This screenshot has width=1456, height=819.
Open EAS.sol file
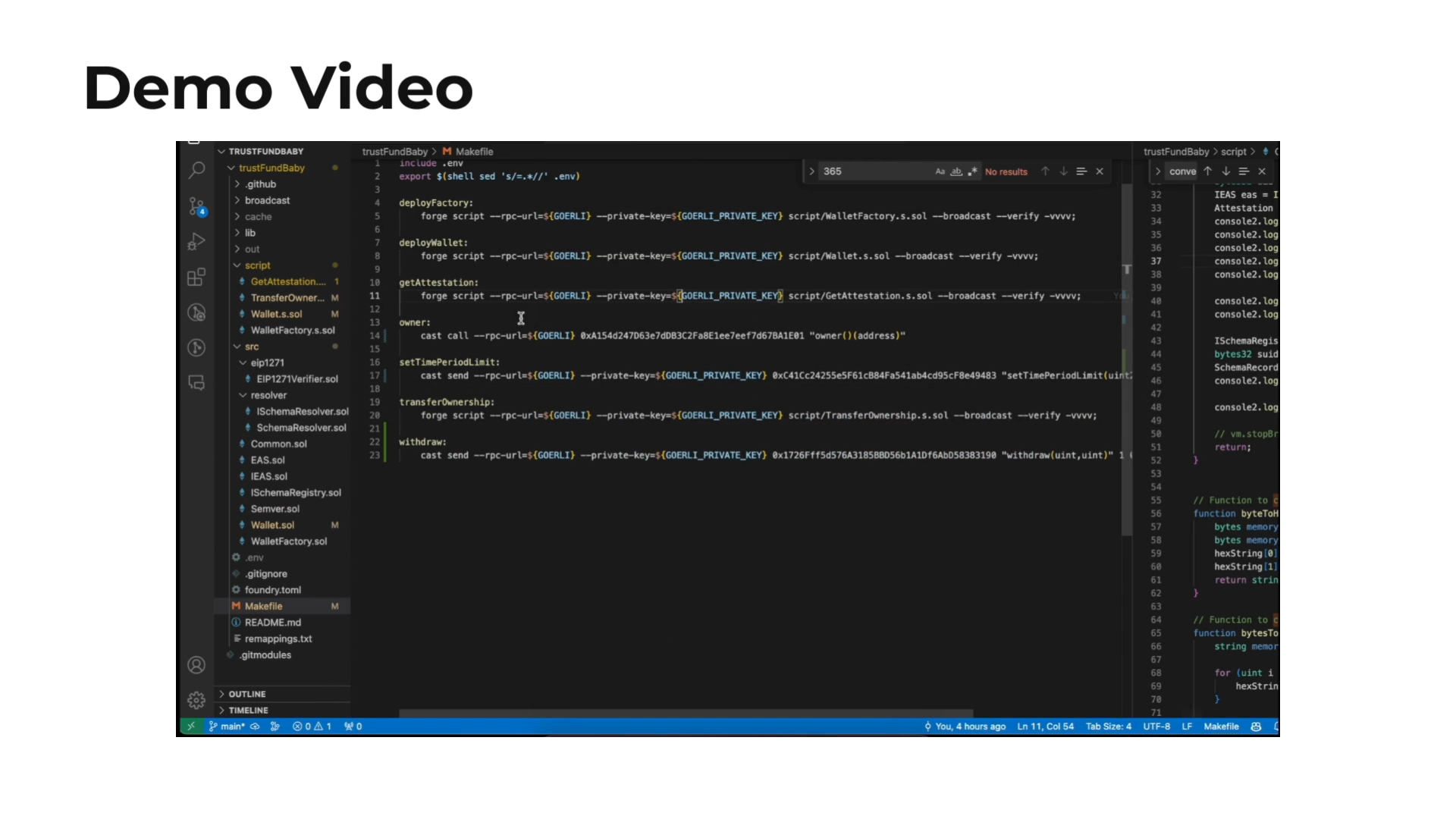pyautogui.click(x=282, y=460)
